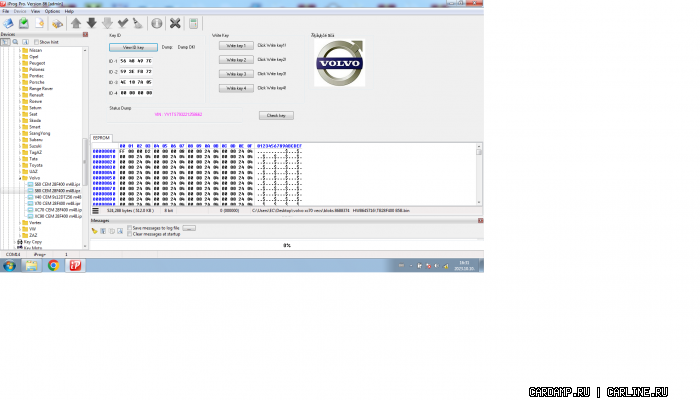This screenshot has width=700, height=400.
Task: Close the Messages panel with red X
Action: [480, 221]
